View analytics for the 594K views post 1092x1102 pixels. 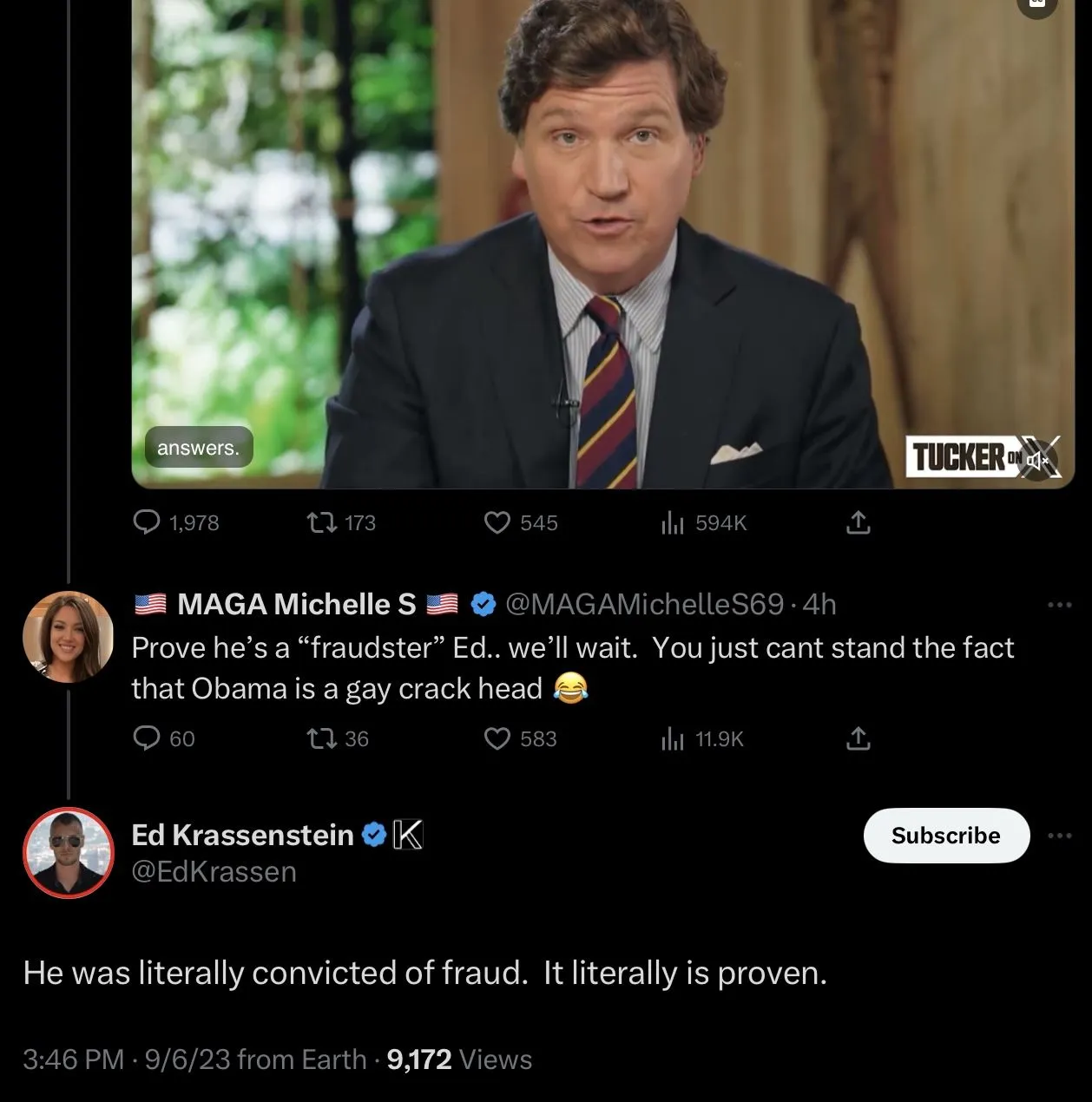tap(673, 522)
